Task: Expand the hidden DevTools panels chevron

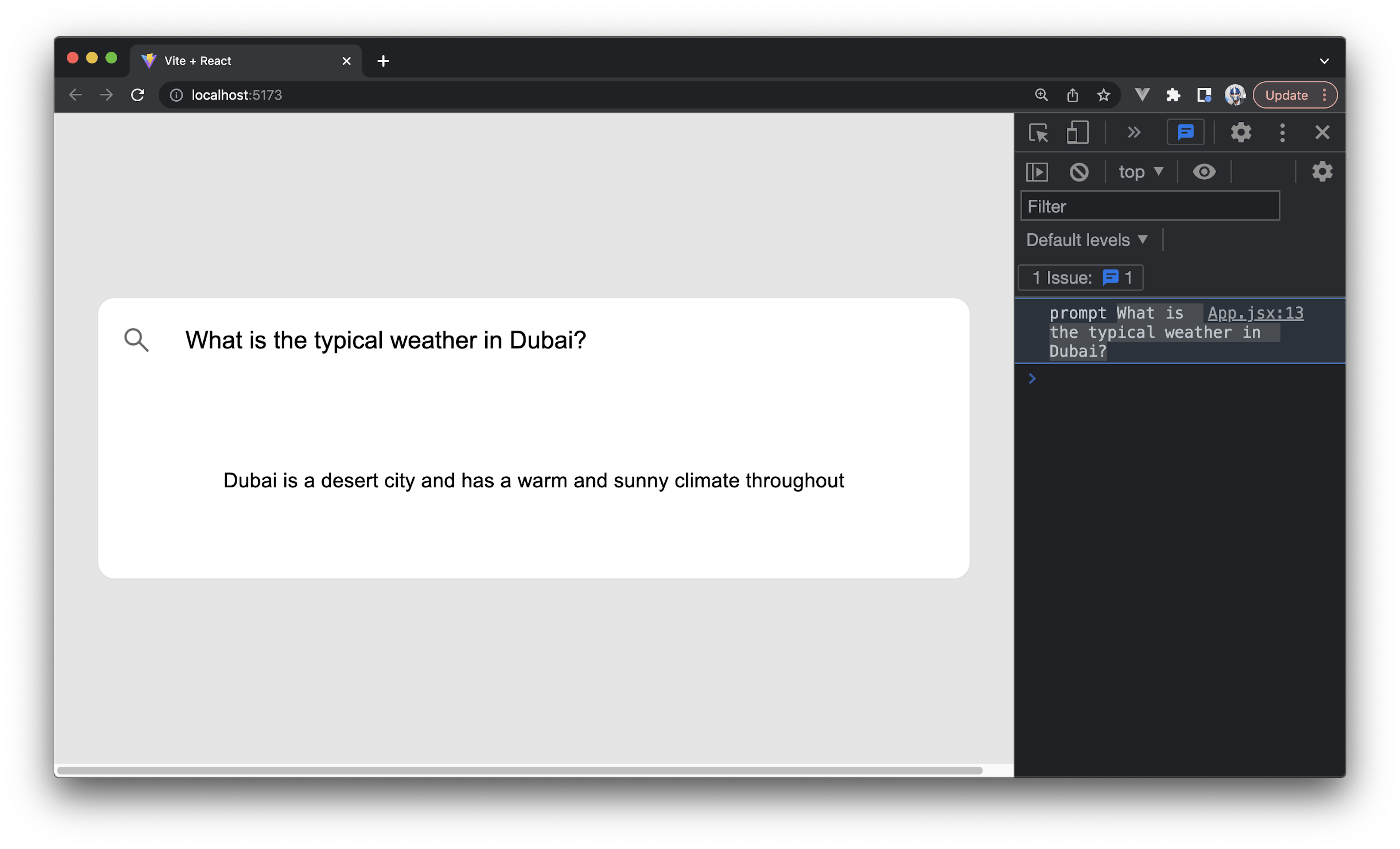Action: pyautogui.click(x=1134, y=132)
